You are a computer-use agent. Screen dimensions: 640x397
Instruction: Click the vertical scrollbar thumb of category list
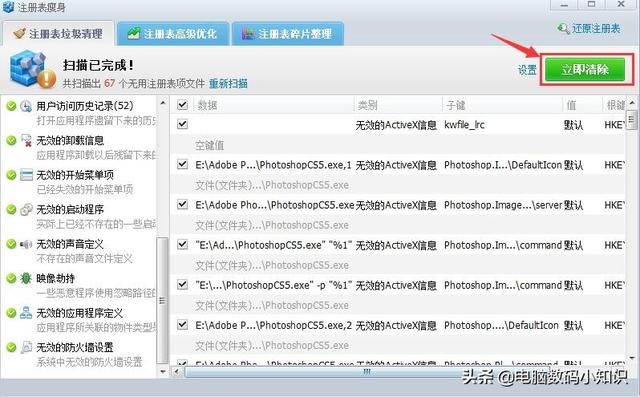[x=163, y=300]
